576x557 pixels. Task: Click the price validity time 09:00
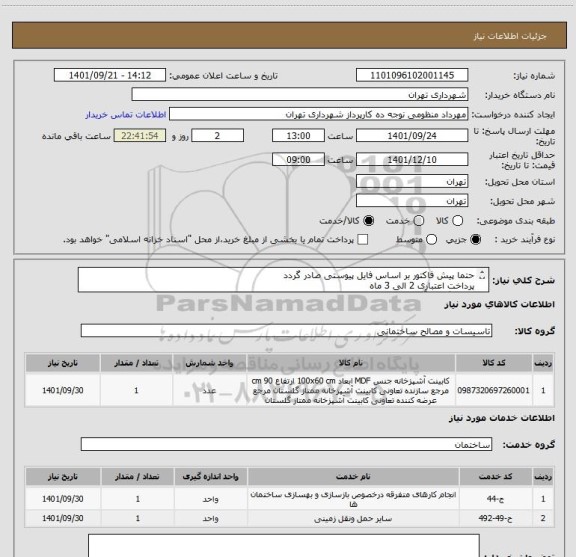(x=298, y=160)
